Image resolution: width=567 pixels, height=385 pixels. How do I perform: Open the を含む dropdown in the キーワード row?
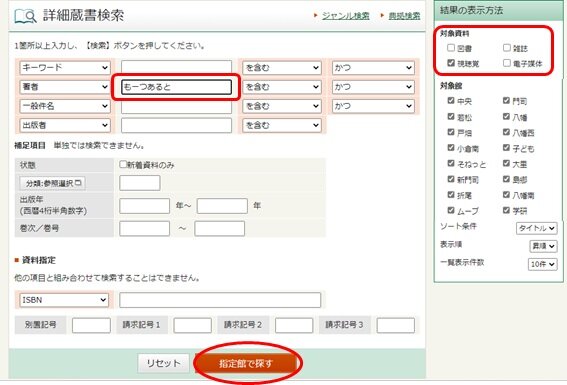pos(282,68)
